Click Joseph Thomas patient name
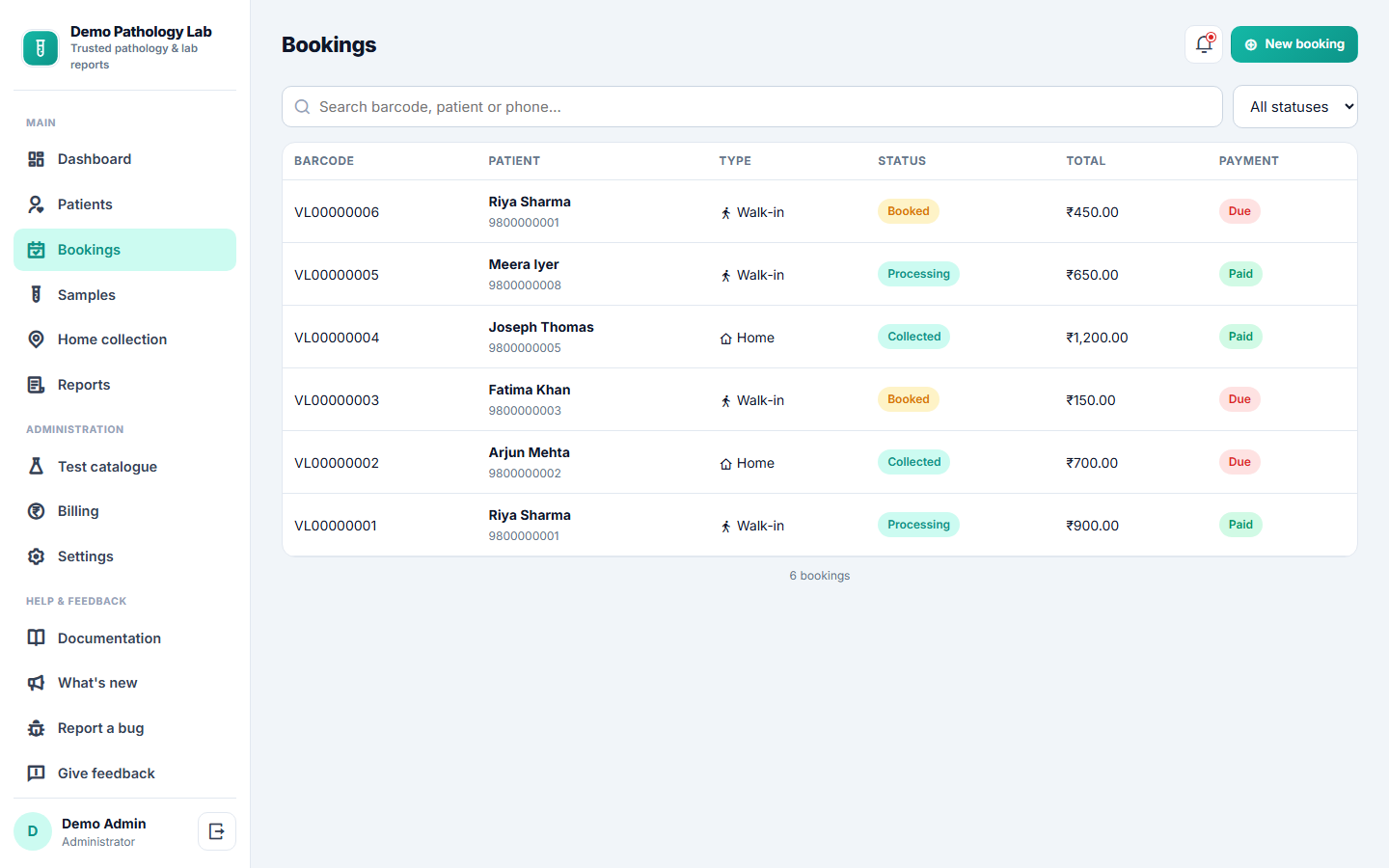The height and width of the screenshot is (868, 1389). pos(541,327)
